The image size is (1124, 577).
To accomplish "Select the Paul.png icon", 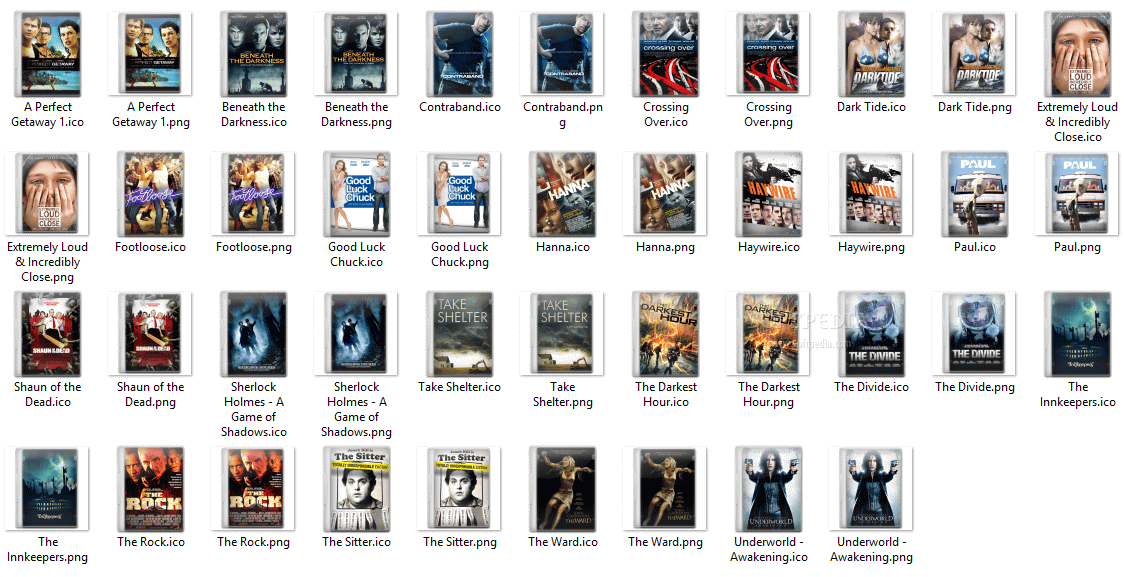I will click(1077, 194).
